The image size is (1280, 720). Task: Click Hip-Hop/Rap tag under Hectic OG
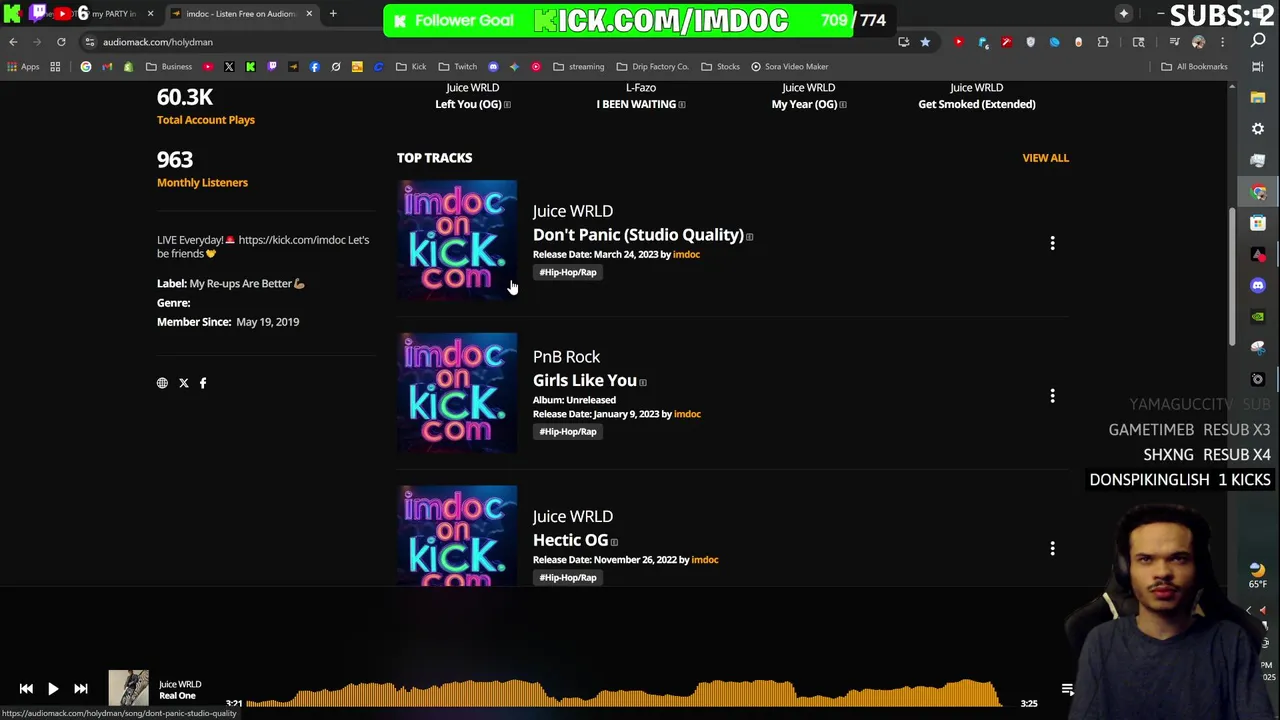point(567,577)
